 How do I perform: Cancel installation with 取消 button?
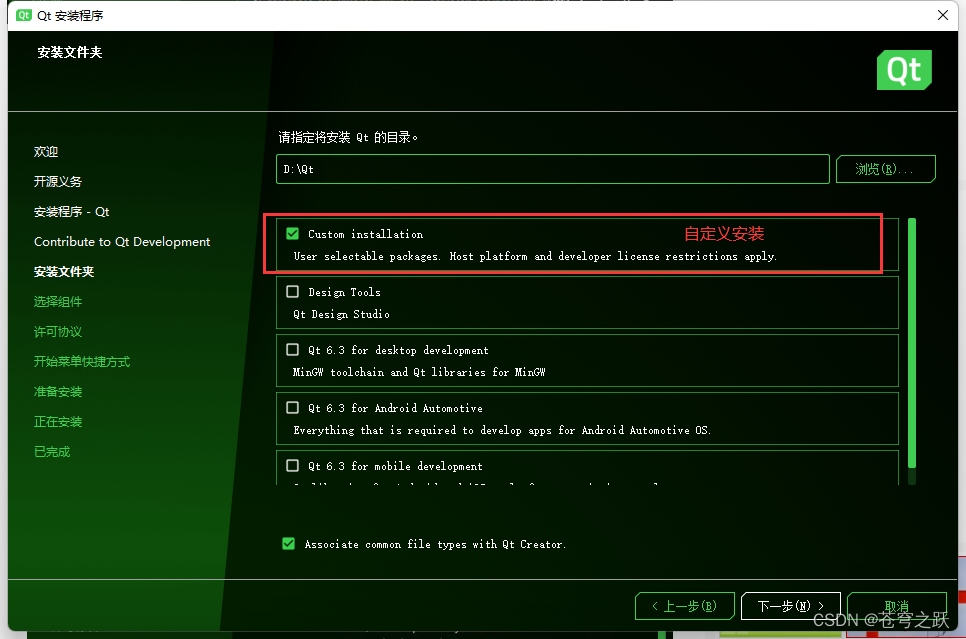click(x=896, y=606)
